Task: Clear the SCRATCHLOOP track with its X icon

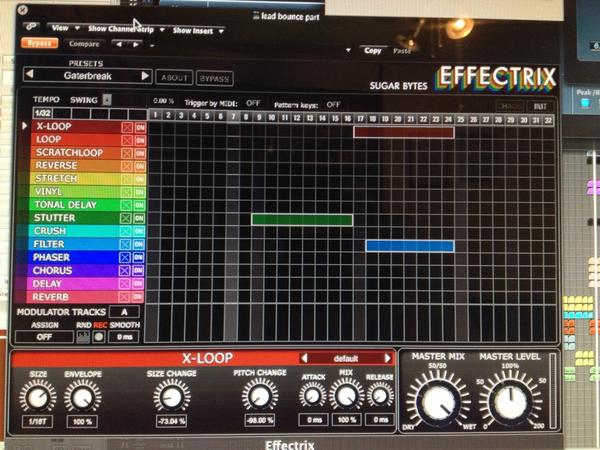Action: coord(127,153)
